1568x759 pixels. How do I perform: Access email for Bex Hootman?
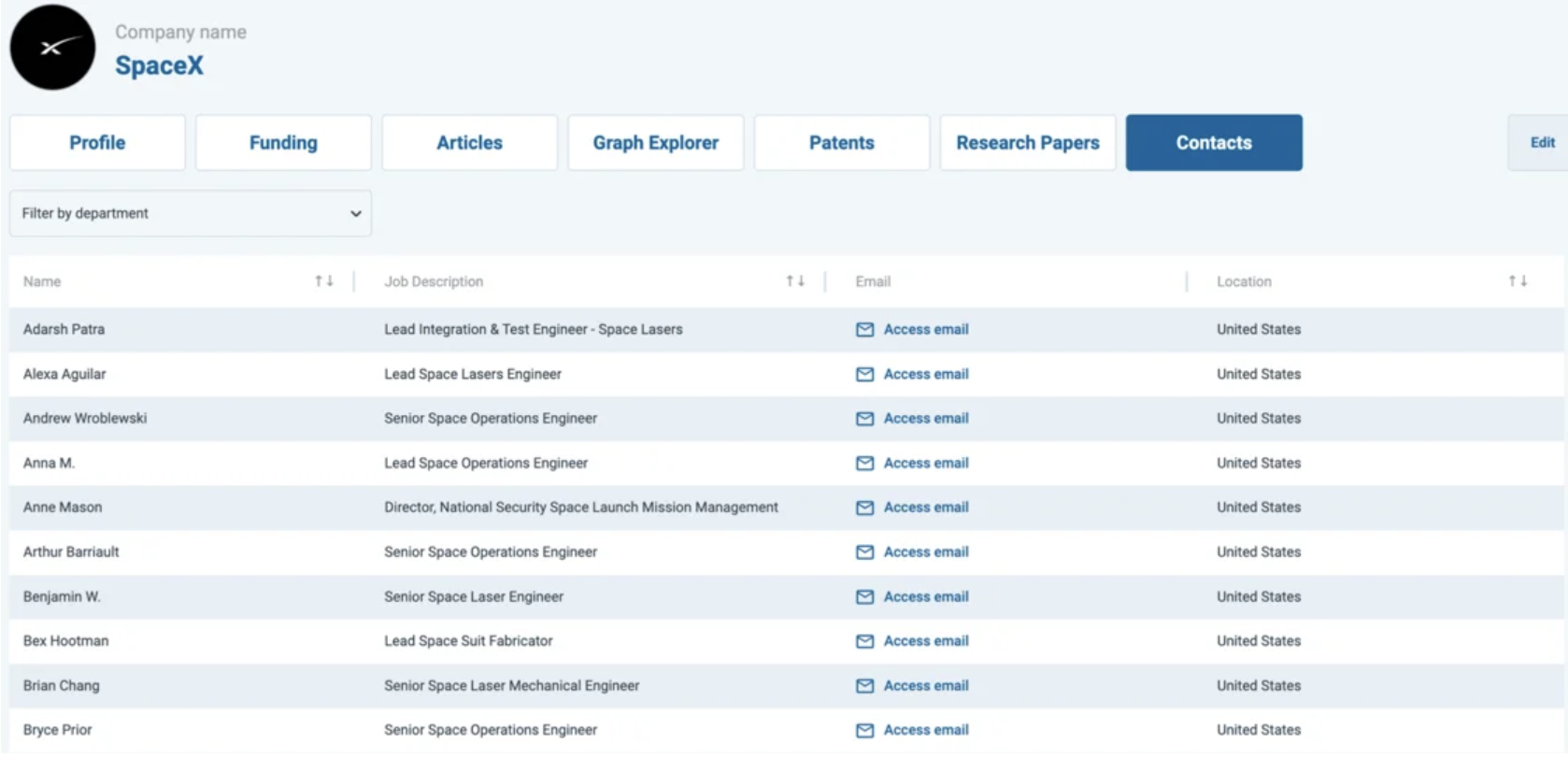[x=926, y=641]
